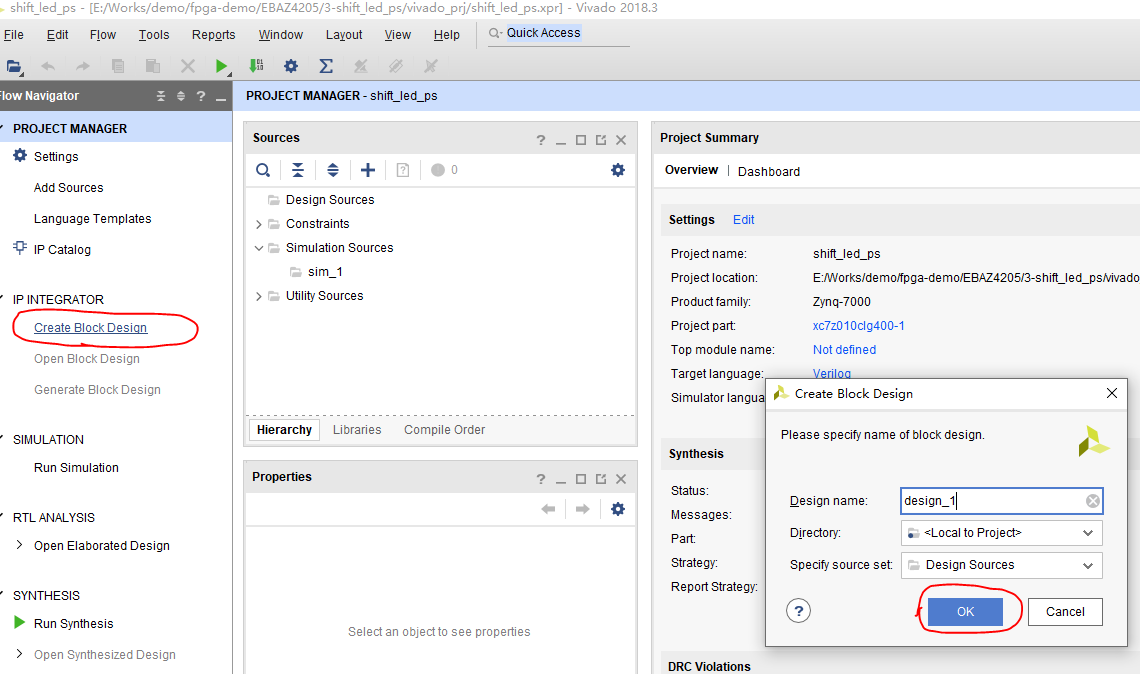Click Cancel in Create Block Design
The image size is (1140, 674).
click(x=1065, y=611)
